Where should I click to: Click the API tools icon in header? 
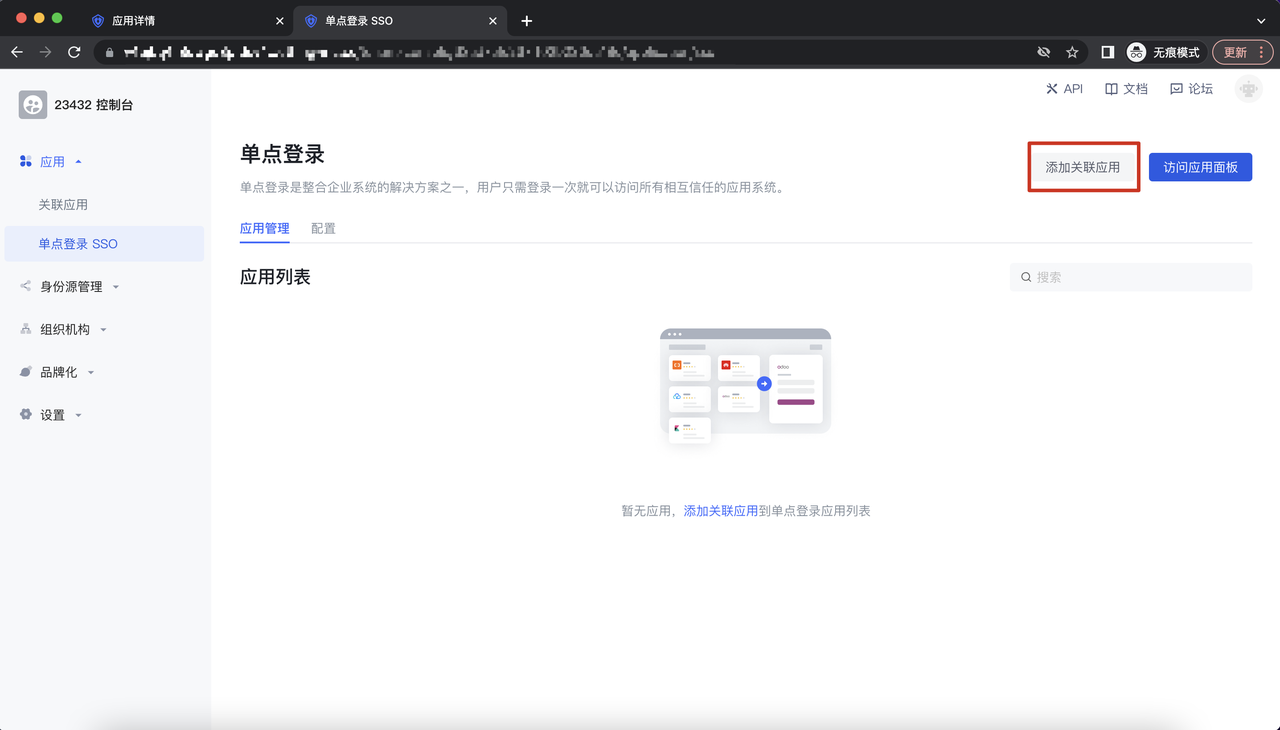coord(1052,89)
